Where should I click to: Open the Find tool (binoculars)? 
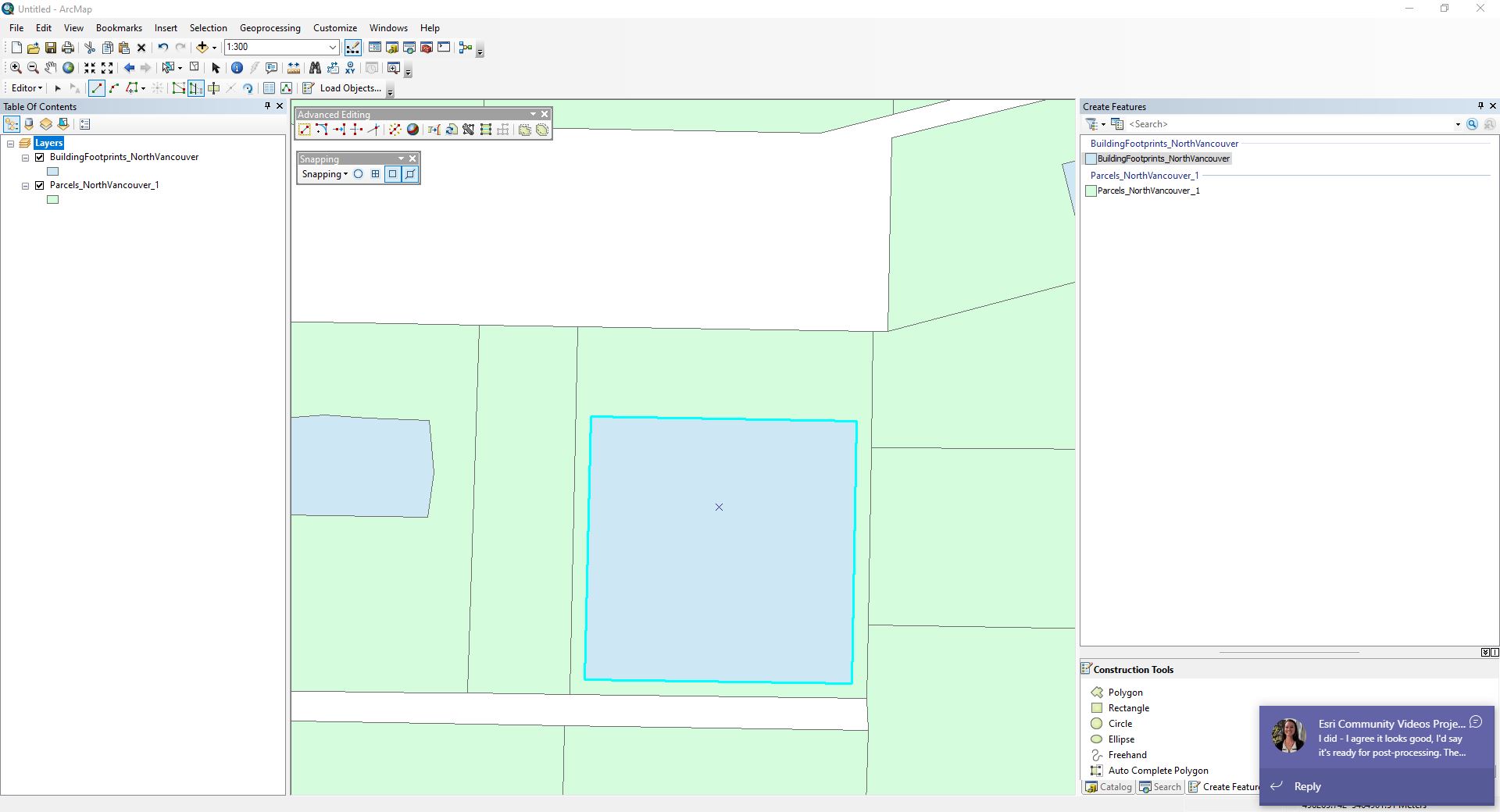(315, 68)
